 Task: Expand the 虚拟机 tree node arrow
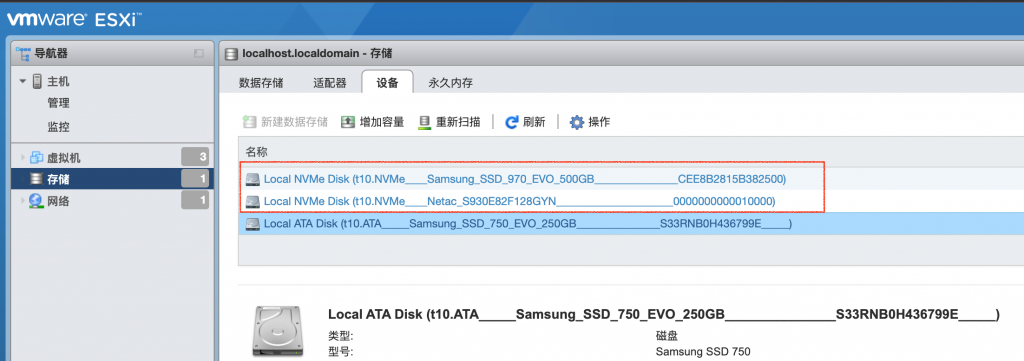tap(23, 157)
